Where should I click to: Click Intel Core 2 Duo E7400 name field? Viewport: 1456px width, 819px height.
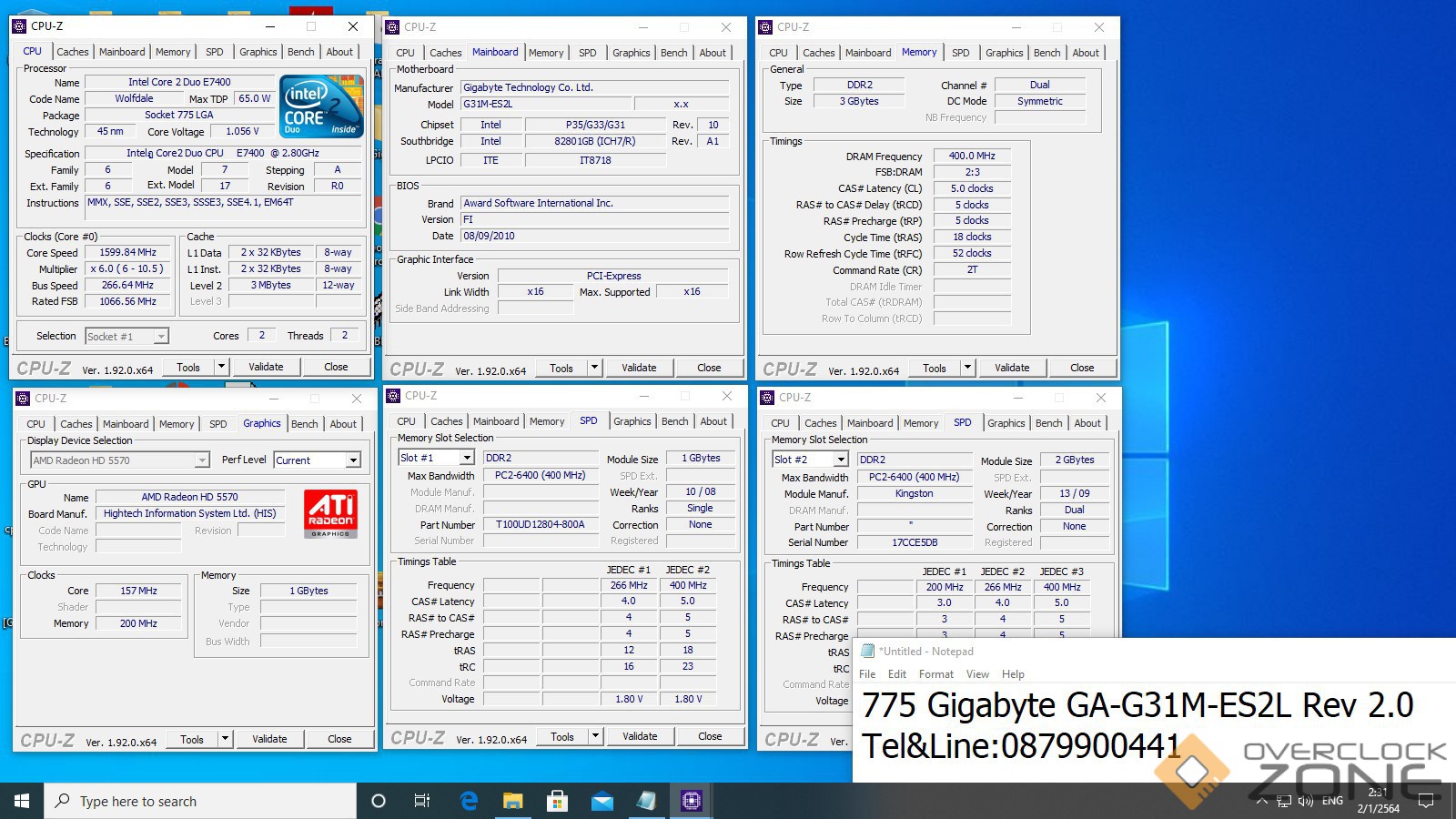[179, 82]
